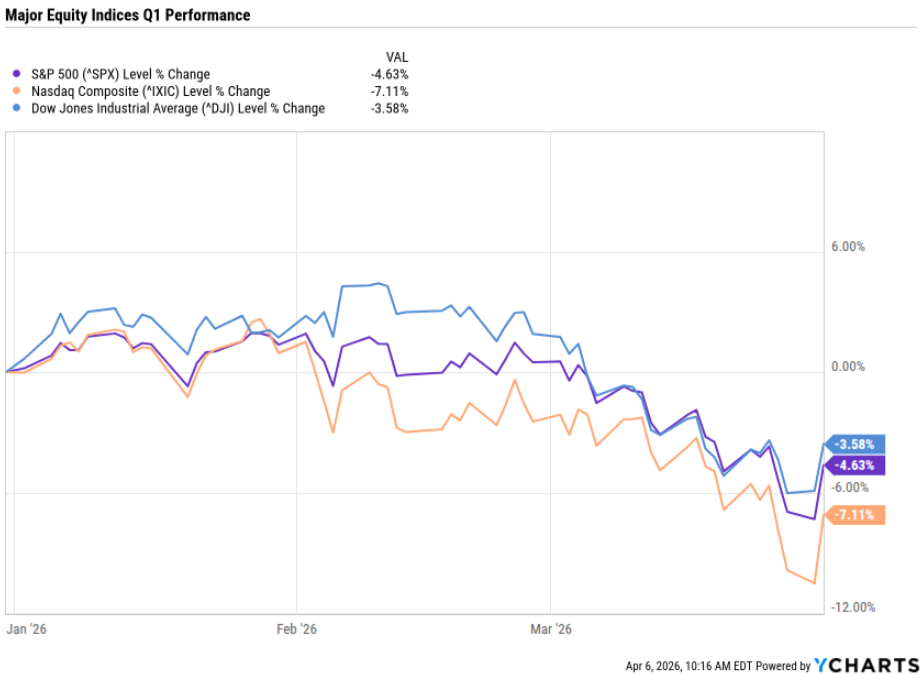
Task: Click the orange Nasdaq Composite legend dot
Action: [x=15, y=91]
